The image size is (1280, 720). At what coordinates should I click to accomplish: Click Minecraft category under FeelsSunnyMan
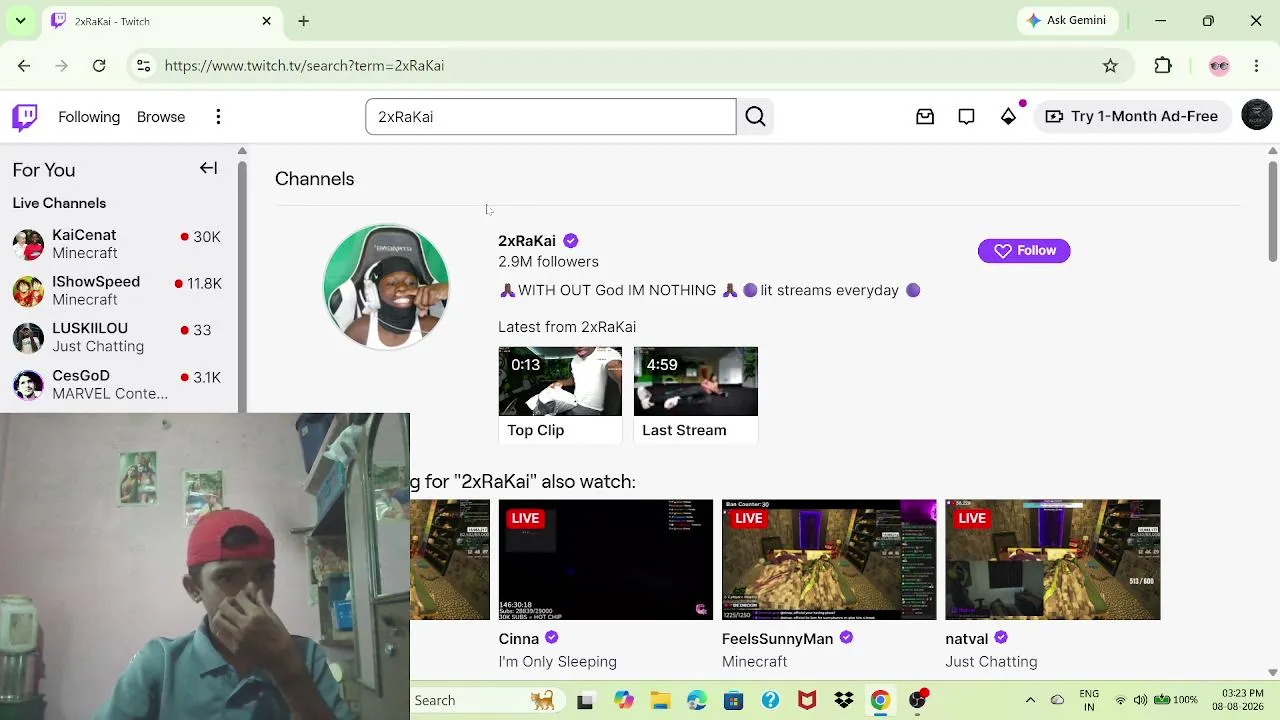pos(755,662)
